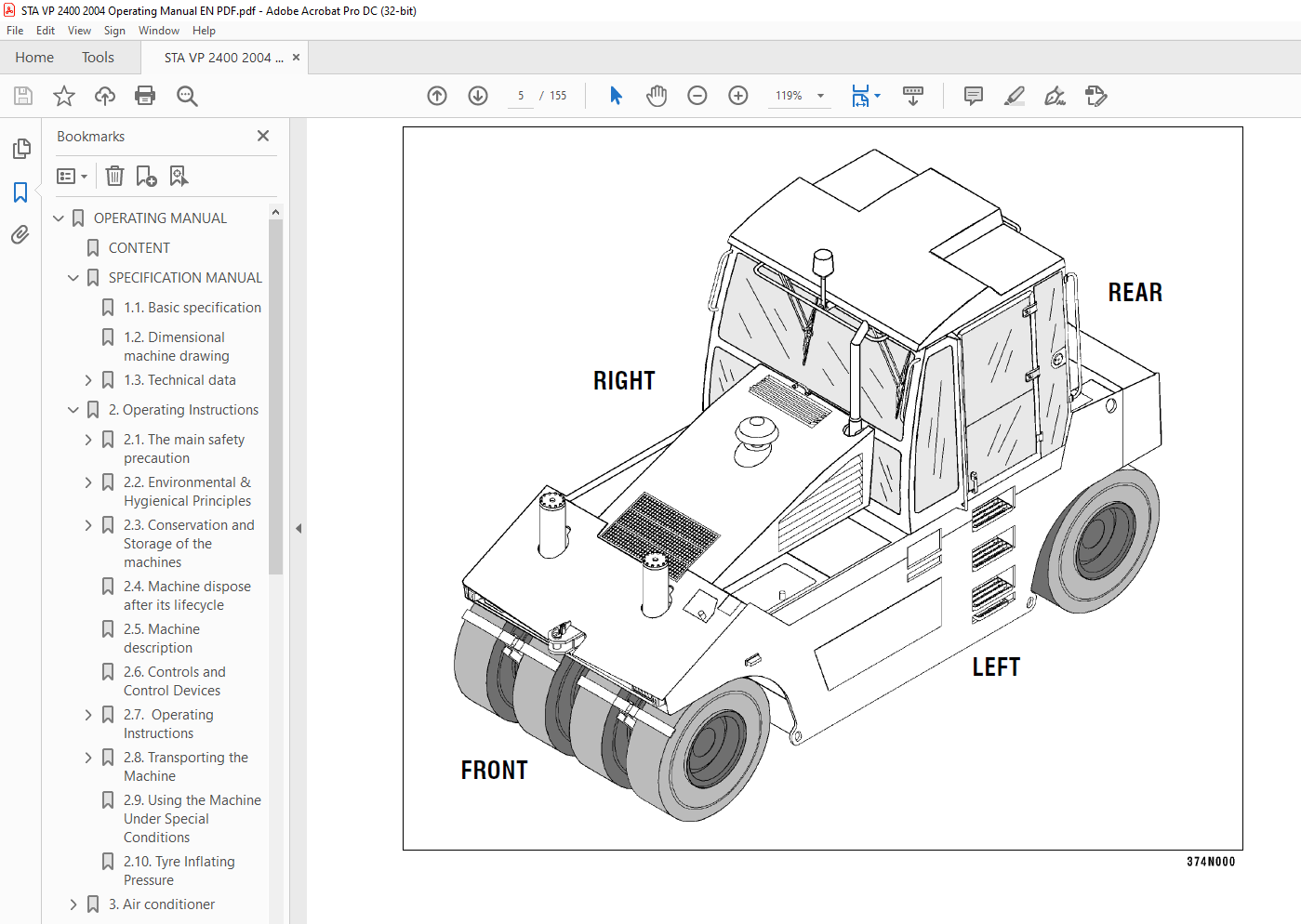This screenshot has width=1301, height=924.
Task: Go to 2.9. Using the Machine Under Special Conditions
Action: pos(192,819)
